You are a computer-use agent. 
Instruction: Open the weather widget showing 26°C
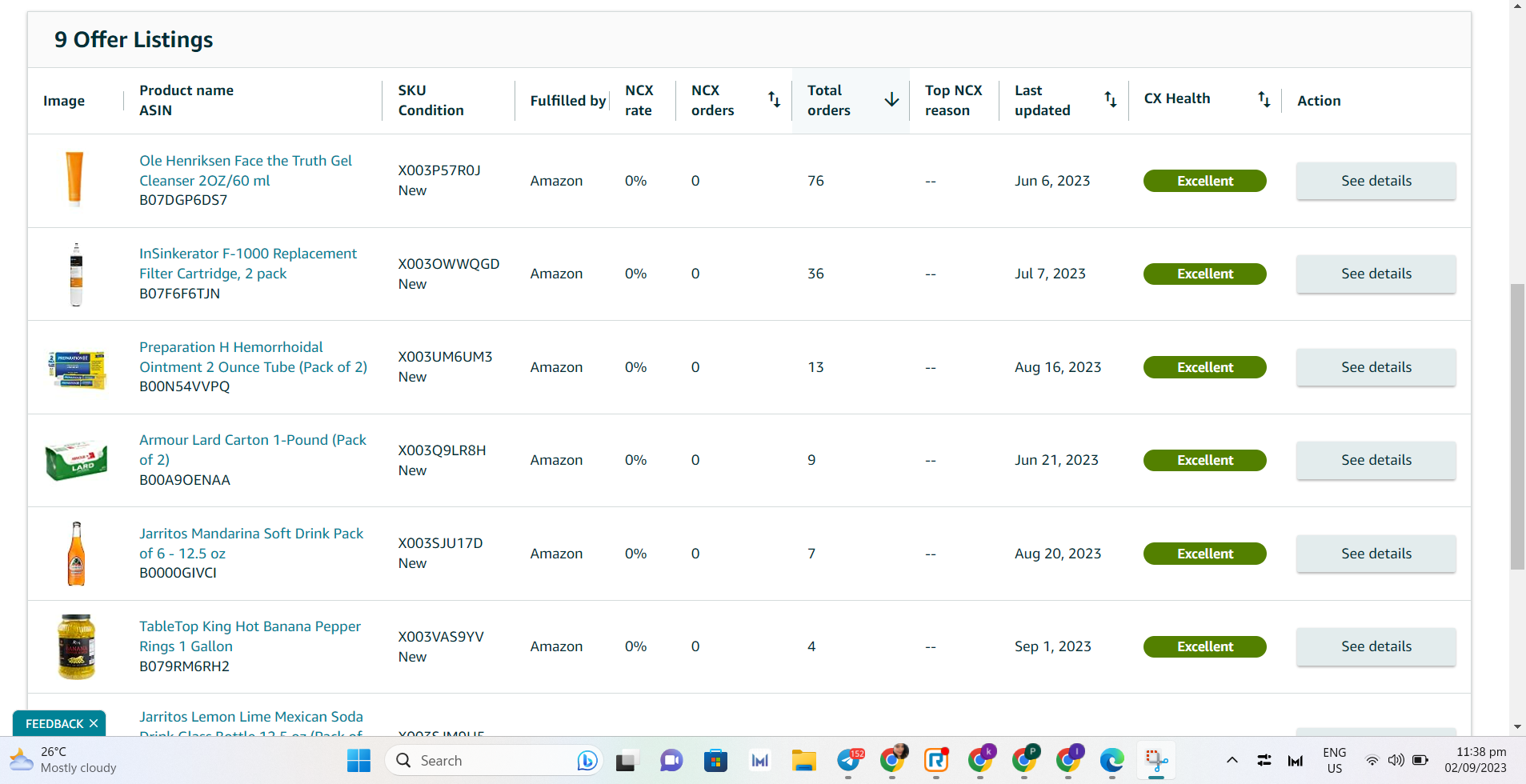click(x=64, y=760)
